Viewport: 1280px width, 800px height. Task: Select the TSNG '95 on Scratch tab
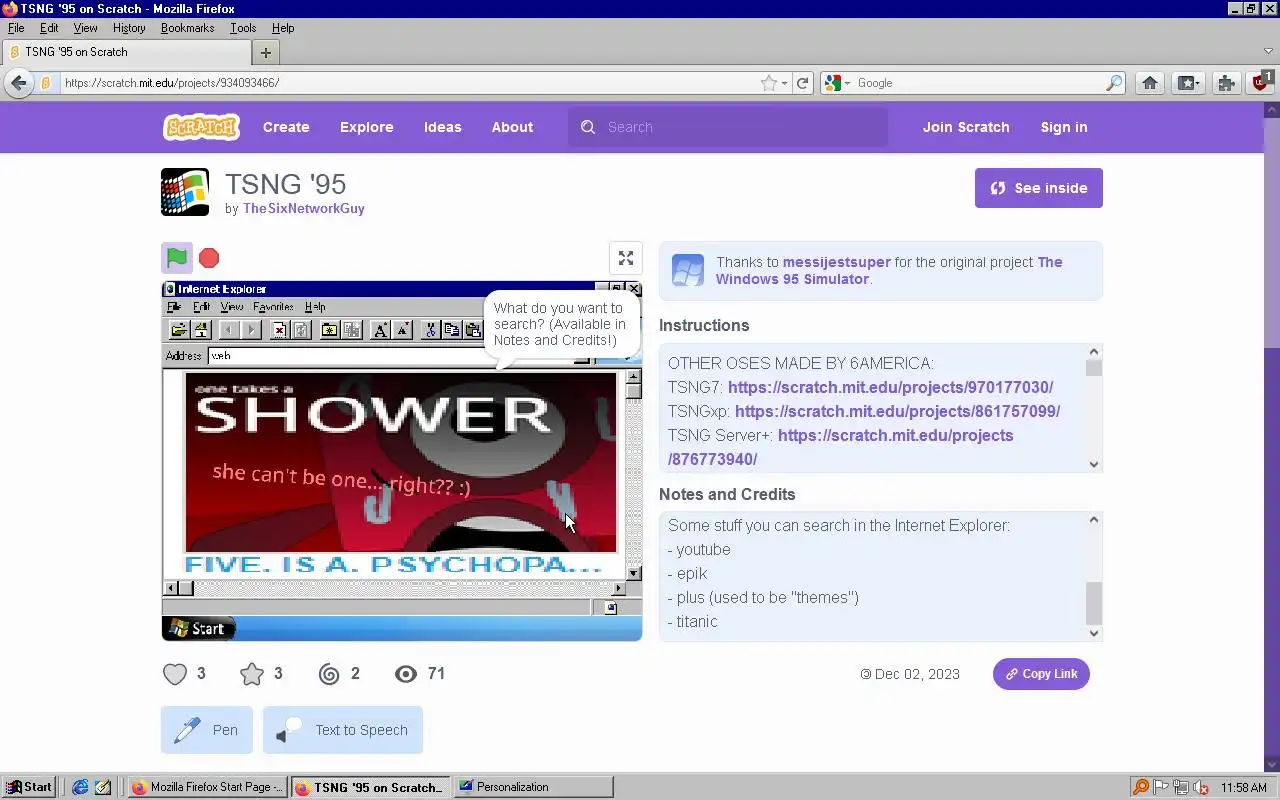(x=127, y=52)
